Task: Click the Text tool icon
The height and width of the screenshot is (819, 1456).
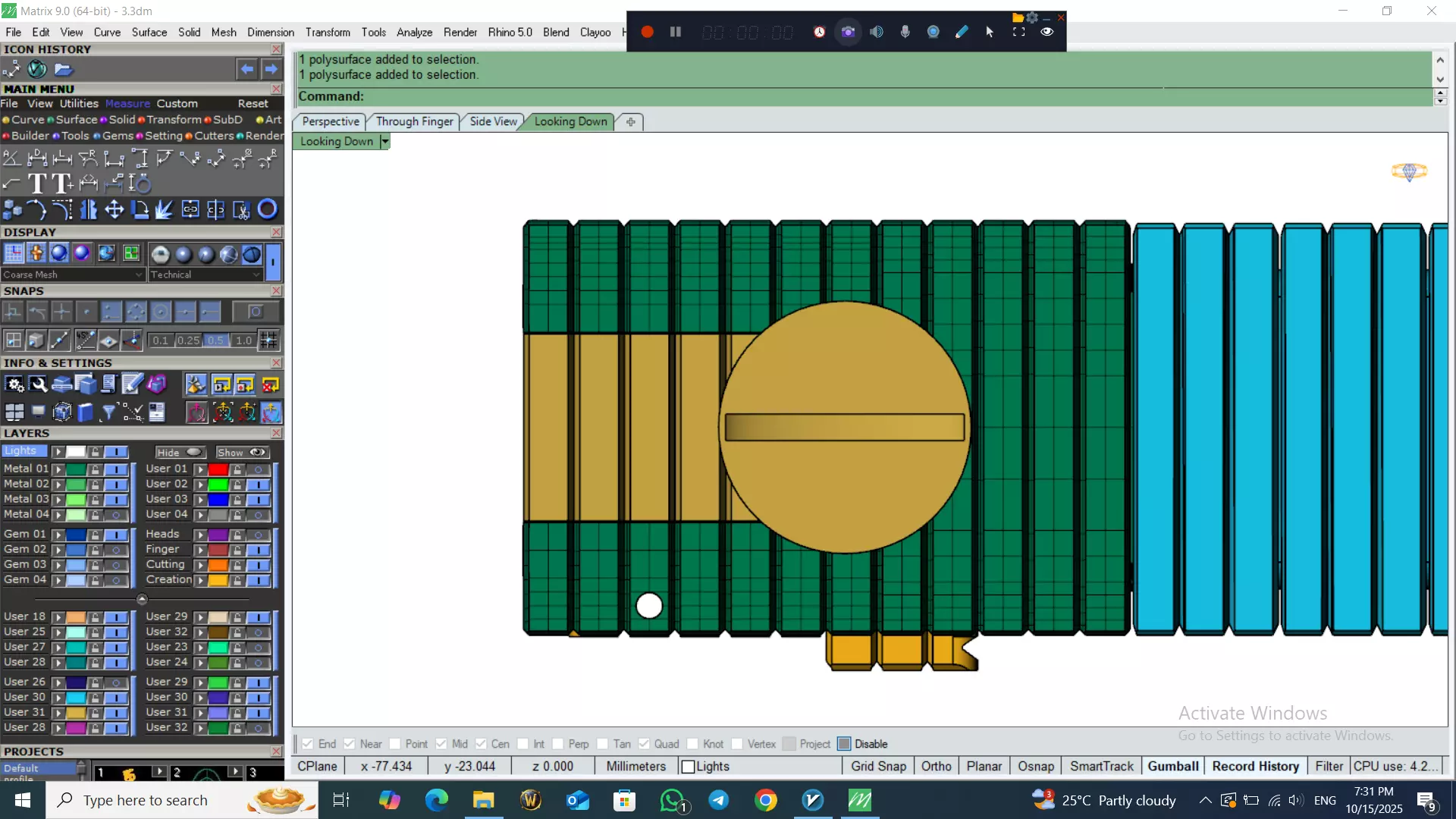Action: [x=36, y=184]
